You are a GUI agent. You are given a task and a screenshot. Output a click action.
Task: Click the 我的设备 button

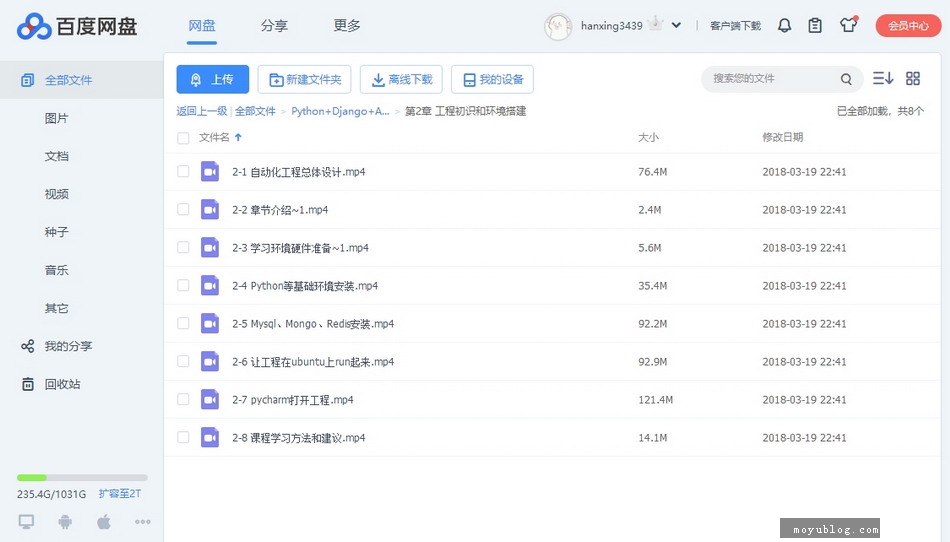[x=493, y=79]
